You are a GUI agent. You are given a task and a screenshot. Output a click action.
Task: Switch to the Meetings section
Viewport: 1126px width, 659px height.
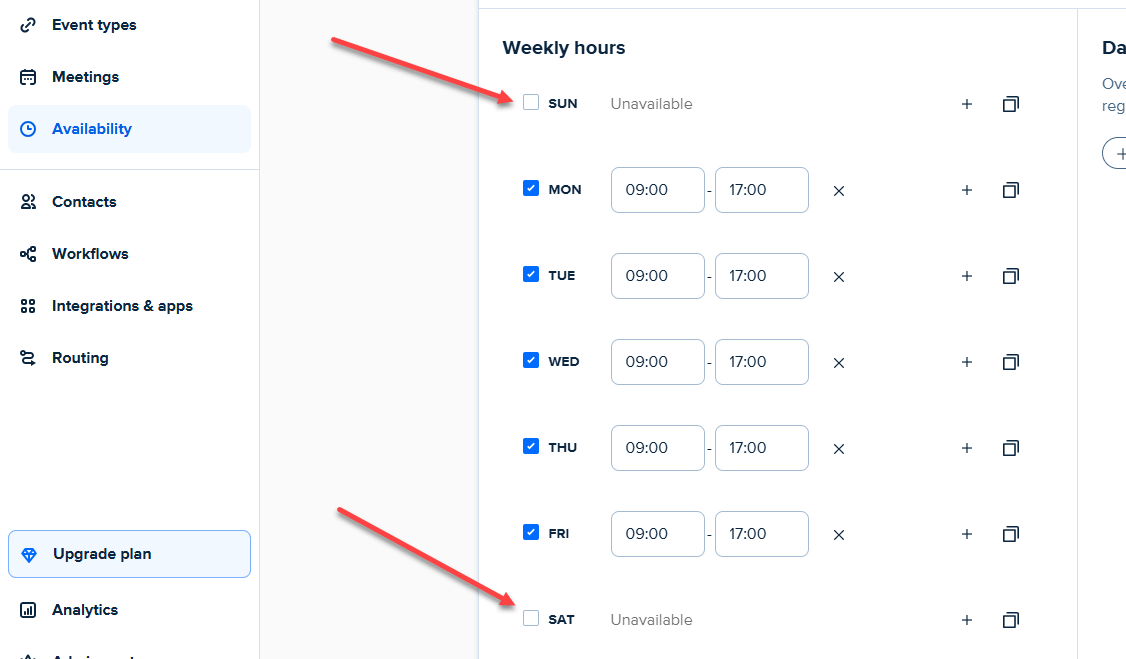pyautogui.click(x=85, y=76)
